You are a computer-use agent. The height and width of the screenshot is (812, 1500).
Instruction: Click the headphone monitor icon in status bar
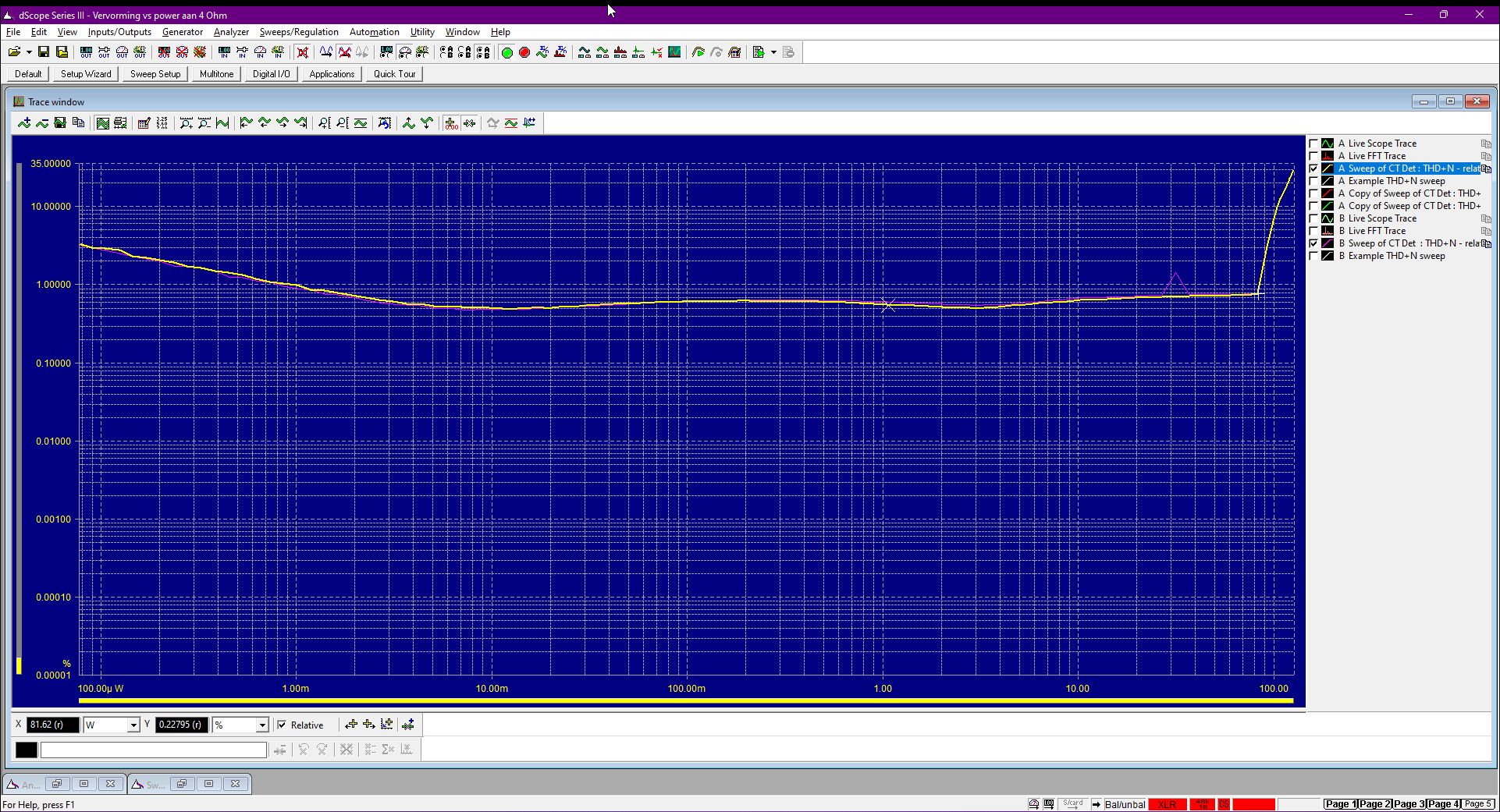pos(1033,804)
